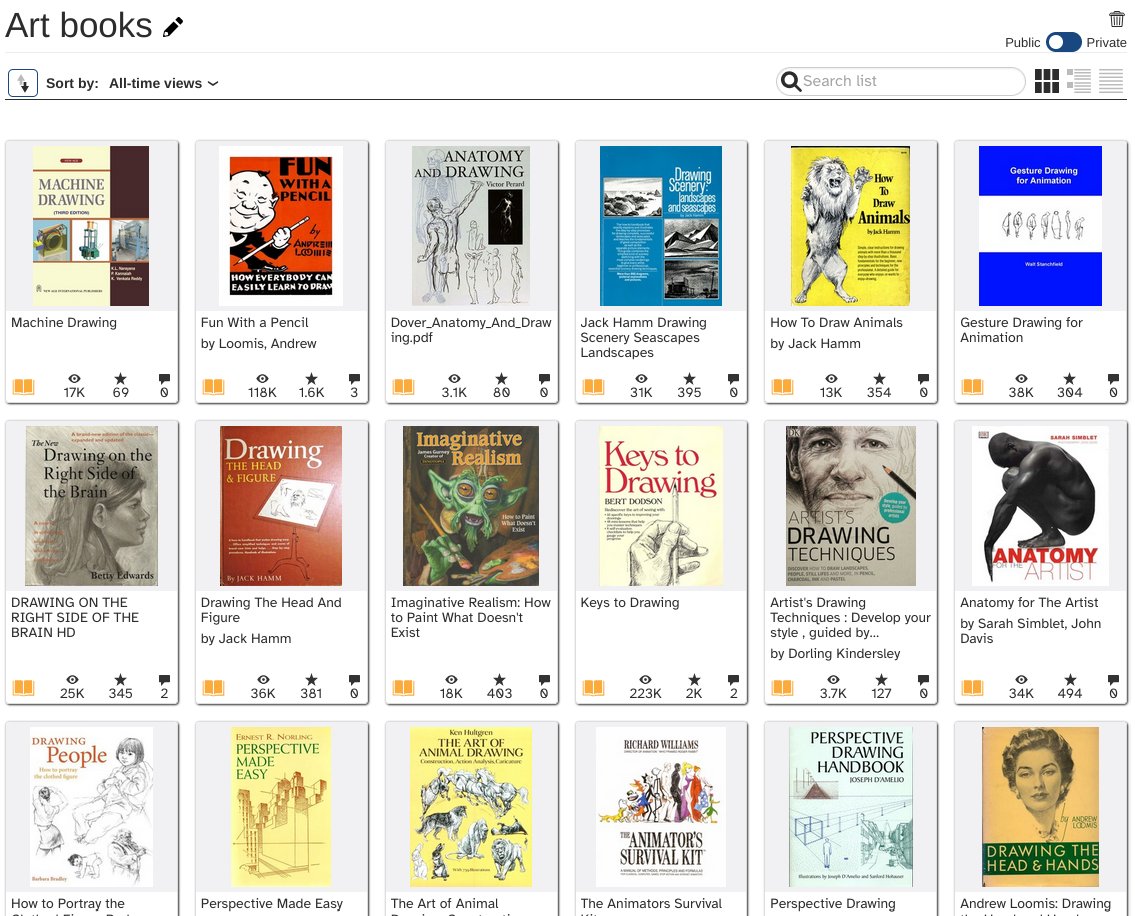Image resolution: width=1135 pixels, height=916 pixels.
Task: Open The Art of Animal Drawing cover
Action: [471, 807]
